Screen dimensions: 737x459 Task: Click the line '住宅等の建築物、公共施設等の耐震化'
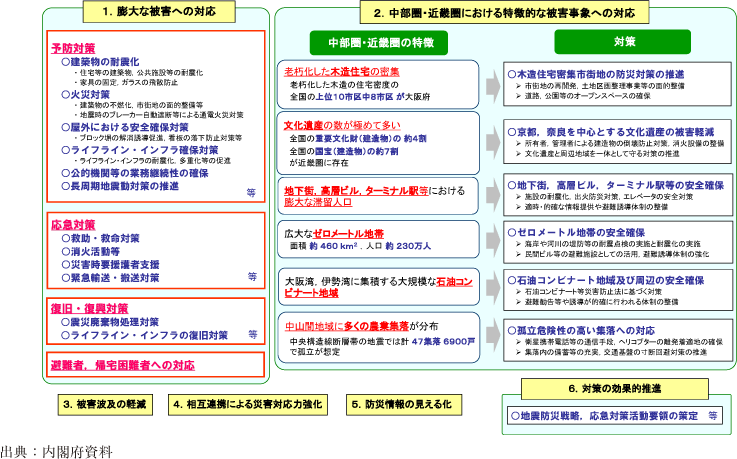(x=139, y=73)
